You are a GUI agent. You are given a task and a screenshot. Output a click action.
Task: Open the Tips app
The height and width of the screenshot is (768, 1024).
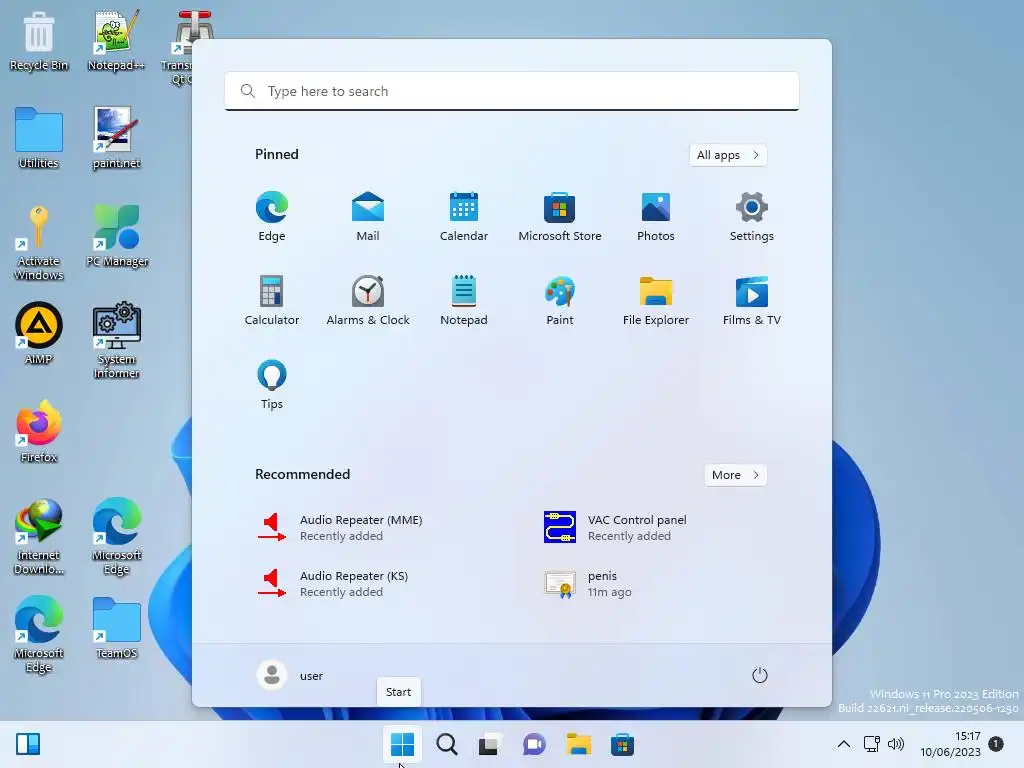272,385
